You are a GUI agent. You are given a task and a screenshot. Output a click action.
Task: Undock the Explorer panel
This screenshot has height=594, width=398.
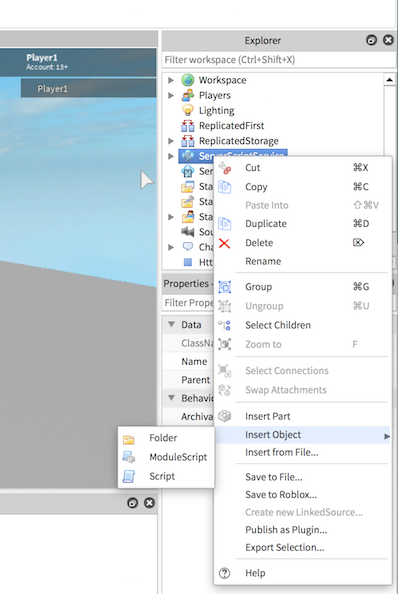click(x=371, y=40)
